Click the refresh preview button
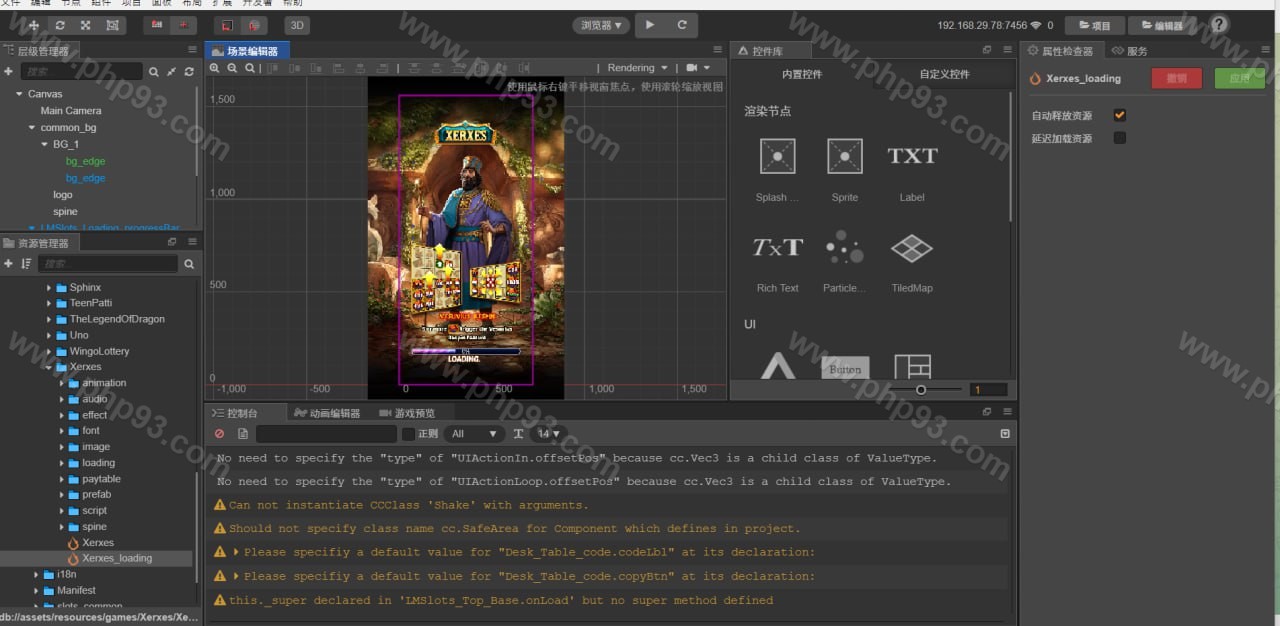 coord(682,25)
